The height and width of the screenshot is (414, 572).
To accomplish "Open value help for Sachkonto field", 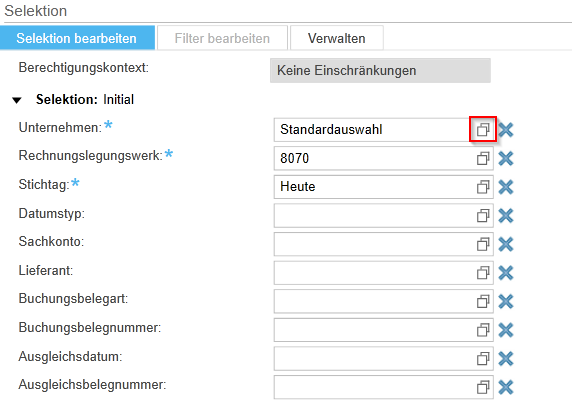I will pyautogui.click(x=483, y=244).
